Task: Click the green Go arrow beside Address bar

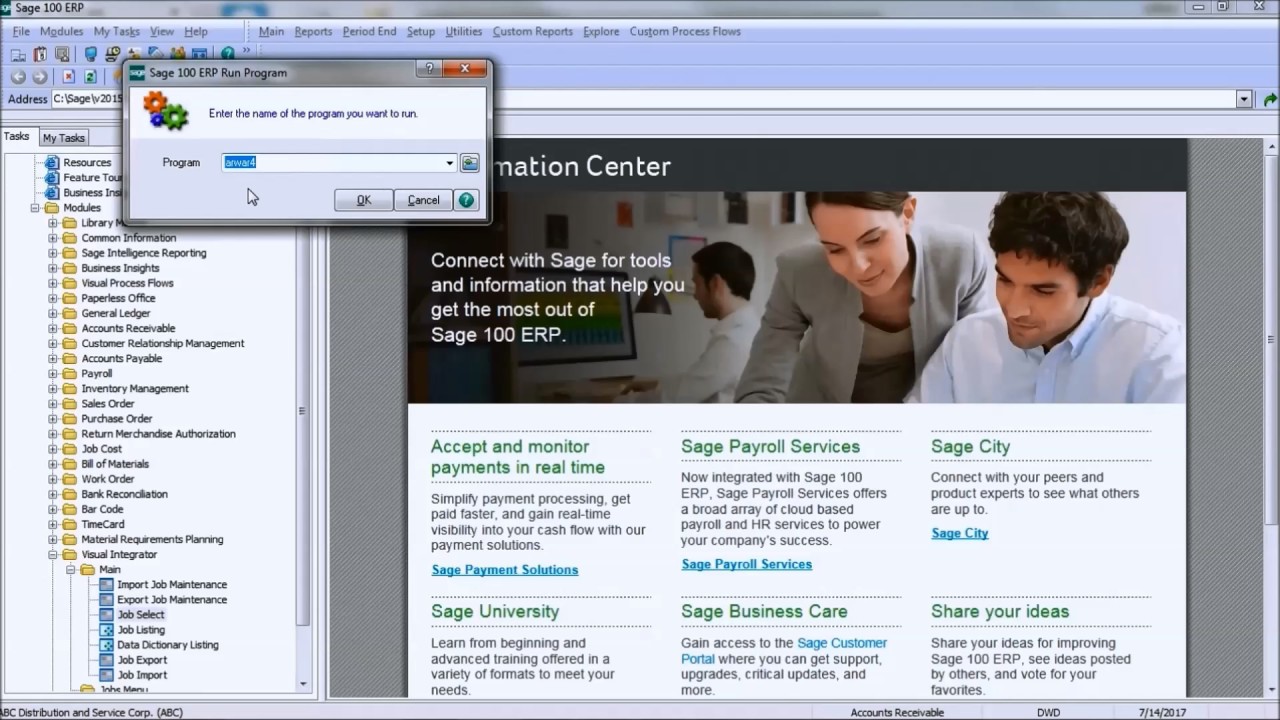Action: [1270, 99]
